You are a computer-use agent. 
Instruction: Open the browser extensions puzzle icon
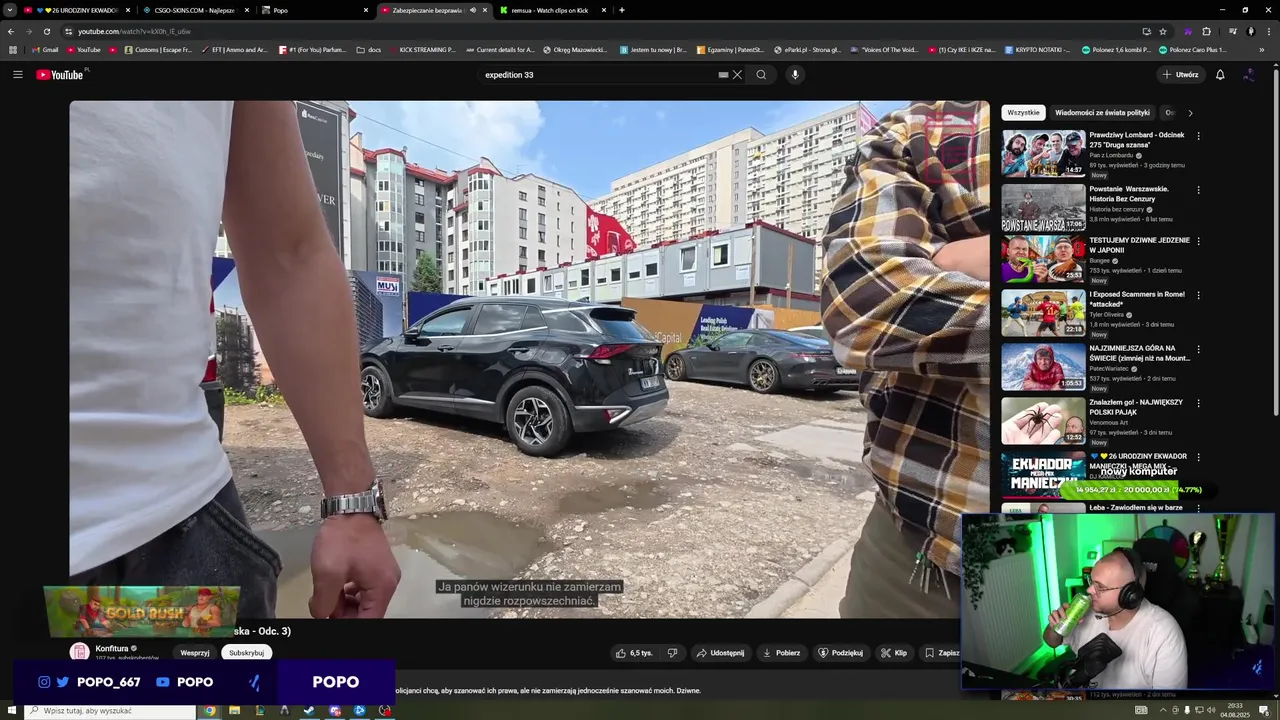click(1206, 31)
